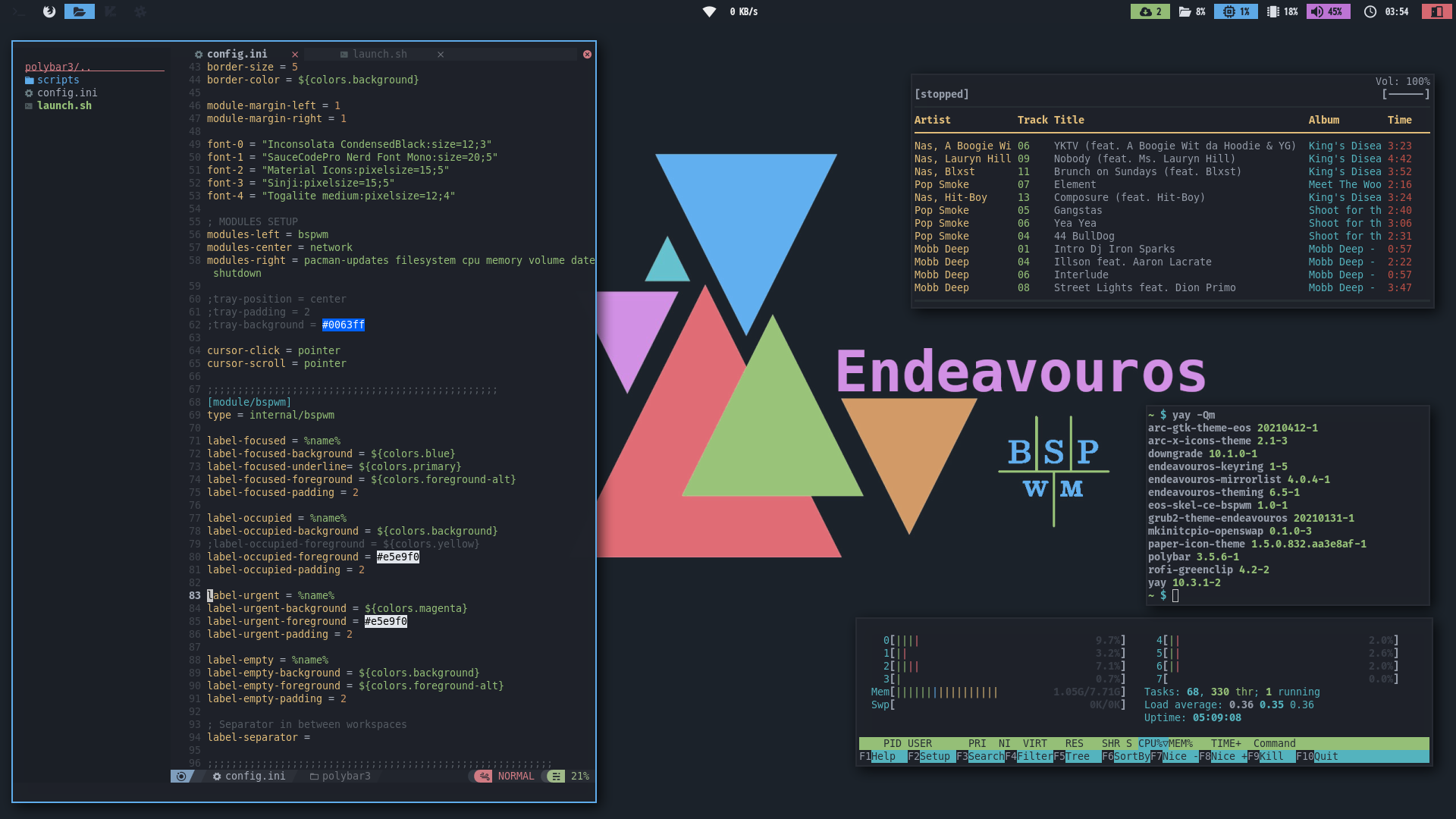The image size is (1456, 819).
Task: Click the Vol: 100% indicator in music player
Action: click(1403, 81)
